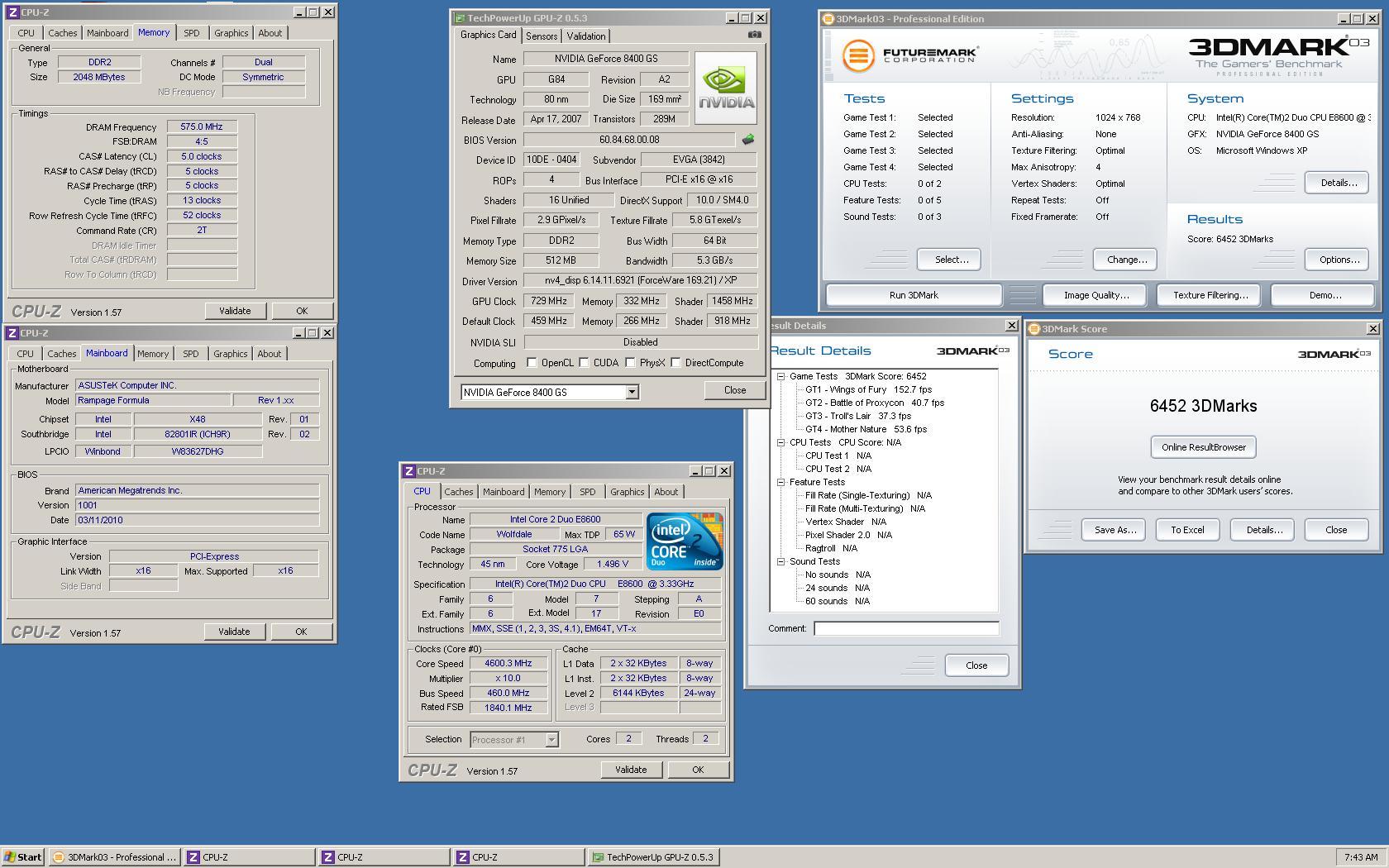
Task: Close the Result Details dialog button
Action: [976, 665]
